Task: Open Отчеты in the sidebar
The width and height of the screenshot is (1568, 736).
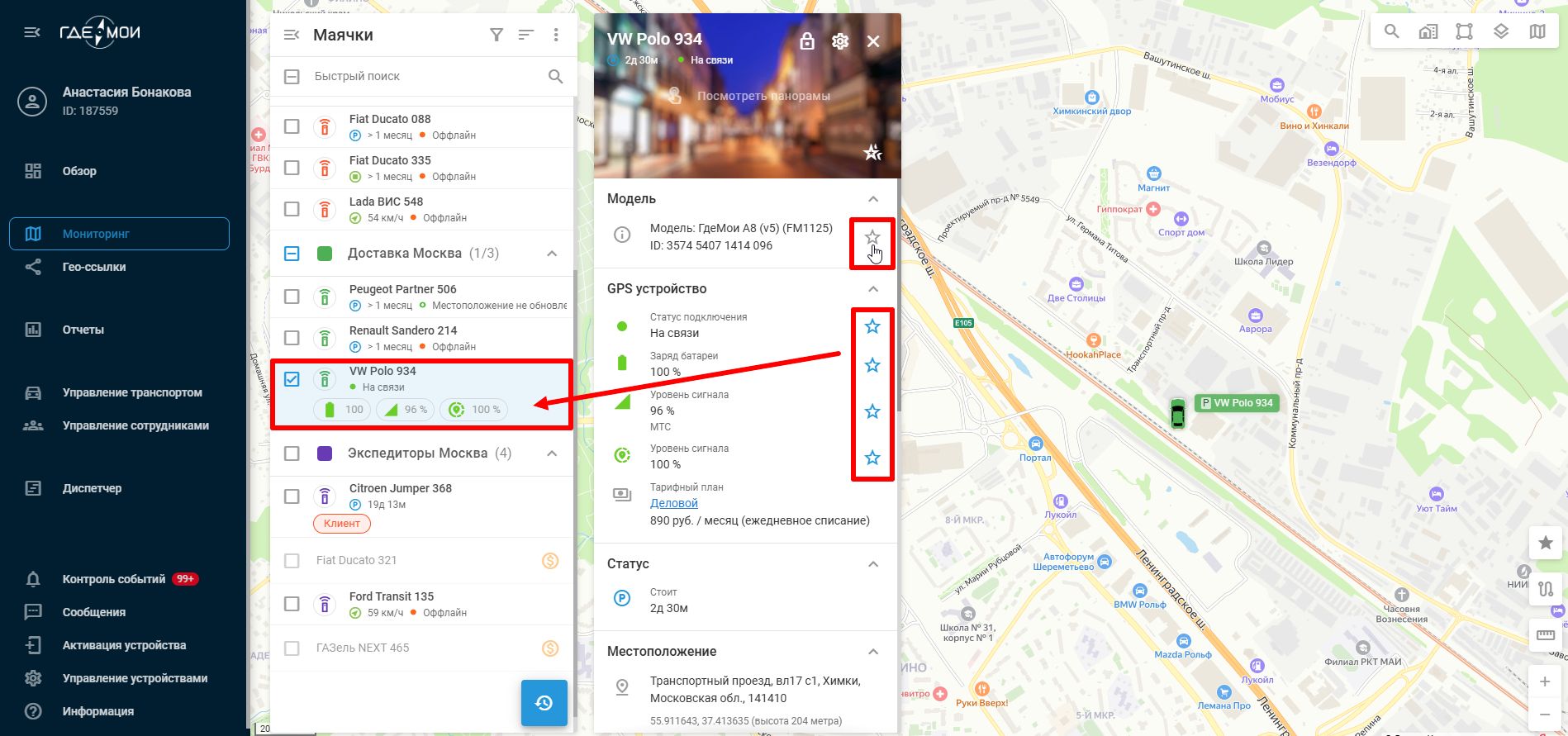Action: point(83,330)
